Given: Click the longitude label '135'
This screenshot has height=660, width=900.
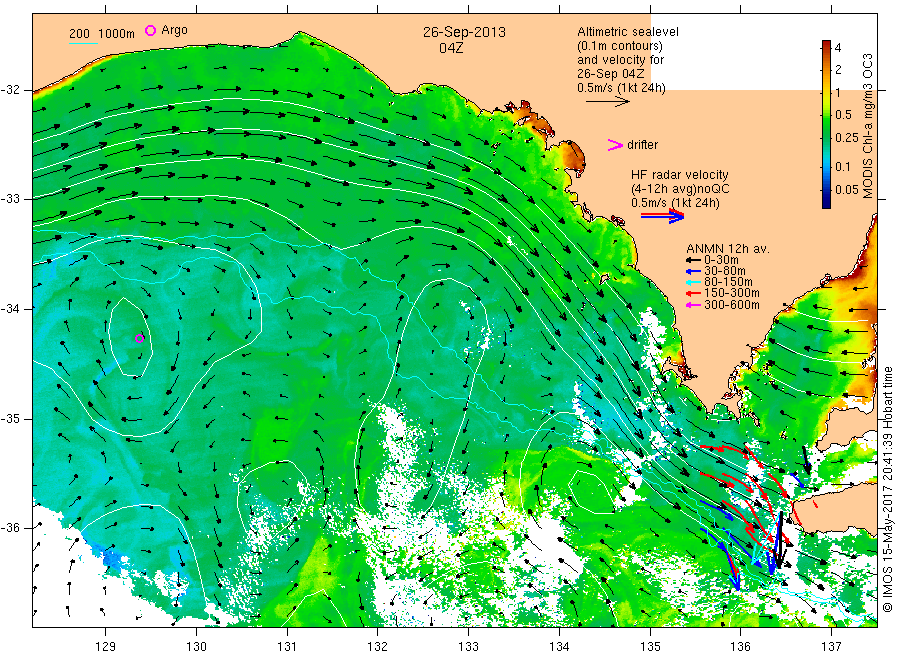Looking at the screenshot, I should click(x=650, y=647).
